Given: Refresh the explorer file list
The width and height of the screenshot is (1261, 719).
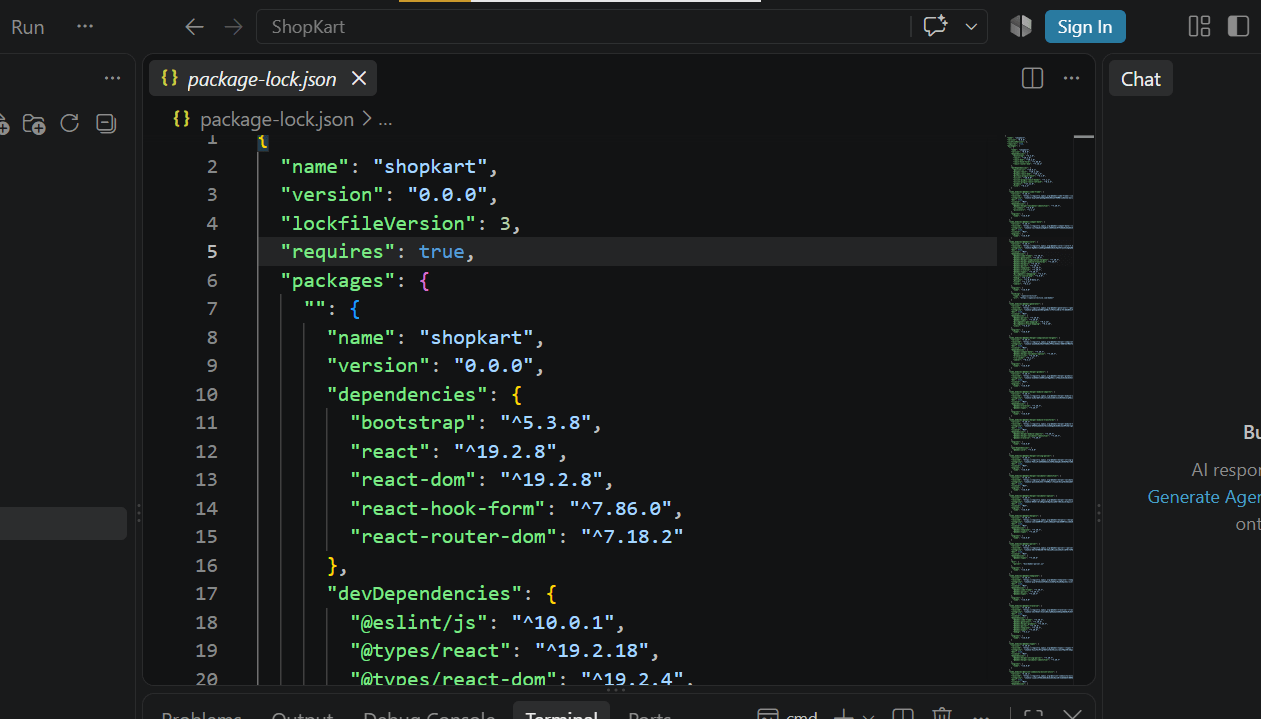Looking at the screenshot, I should (x=69, y=124).
